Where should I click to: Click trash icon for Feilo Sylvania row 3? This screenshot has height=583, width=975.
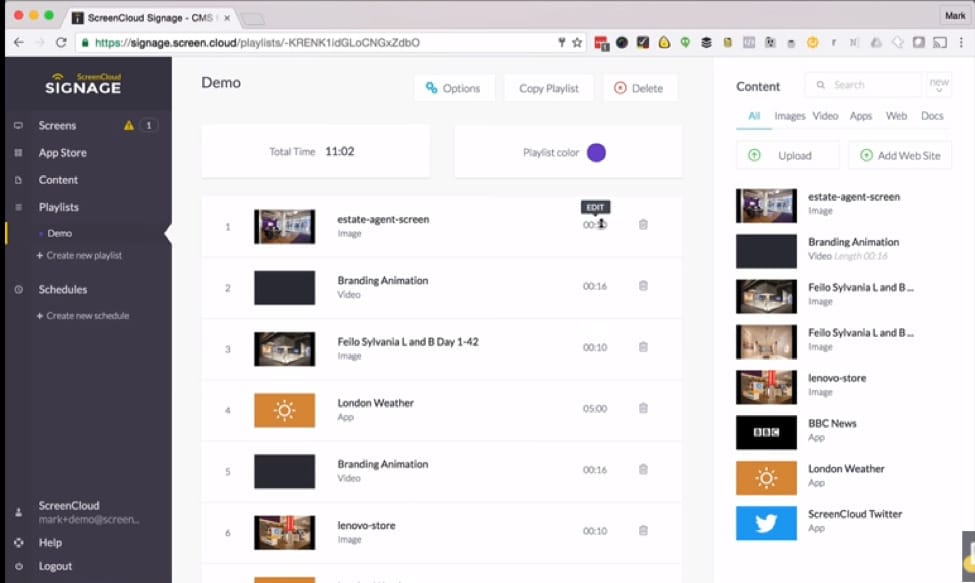click(x=643, y=347)
